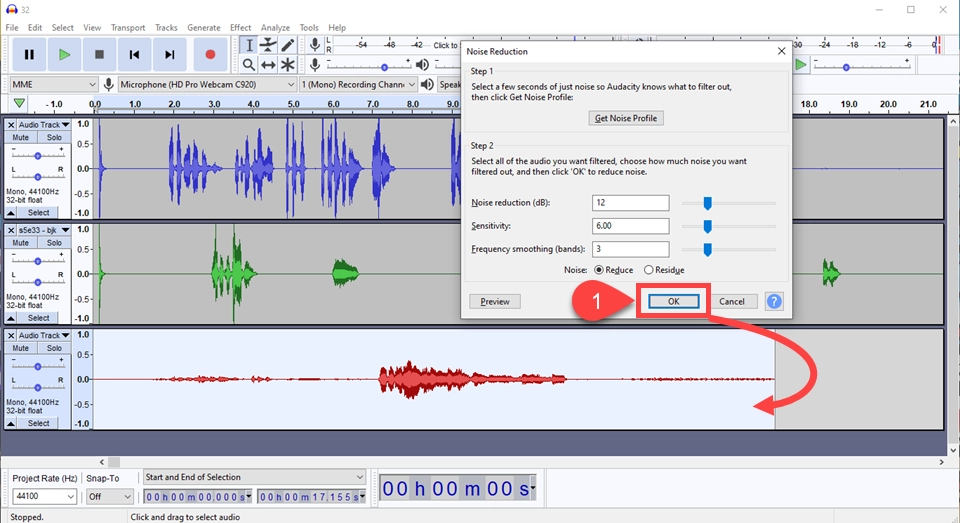Open the Project Rate 44100 dropdown
Image resolution: width=960 pixels, height=523 pixels.
pos(44,496)
